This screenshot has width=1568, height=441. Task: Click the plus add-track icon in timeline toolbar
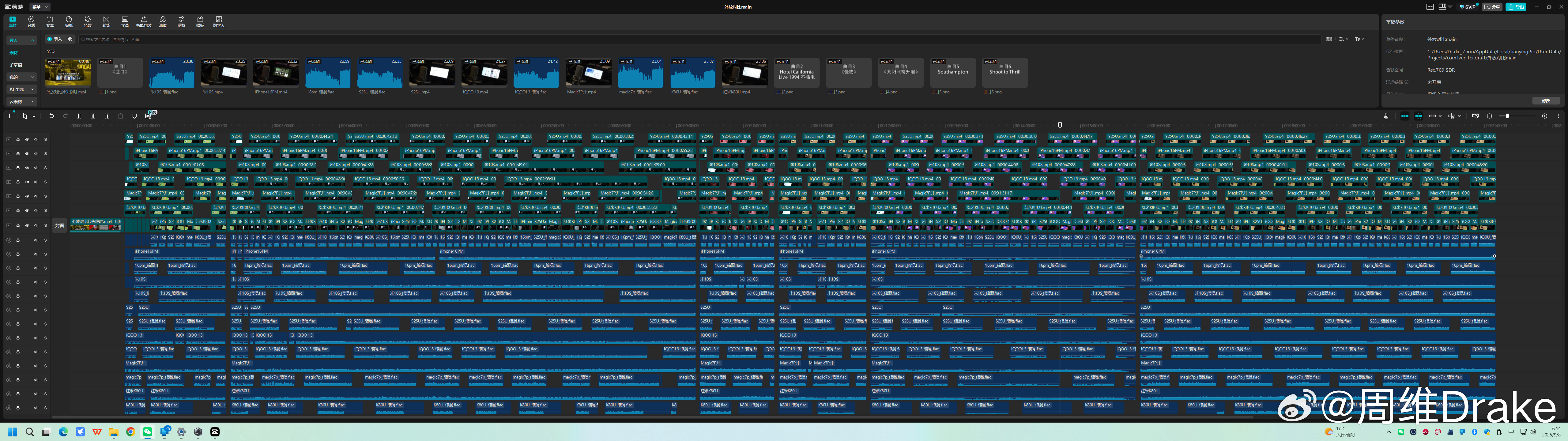click(10, 116)
